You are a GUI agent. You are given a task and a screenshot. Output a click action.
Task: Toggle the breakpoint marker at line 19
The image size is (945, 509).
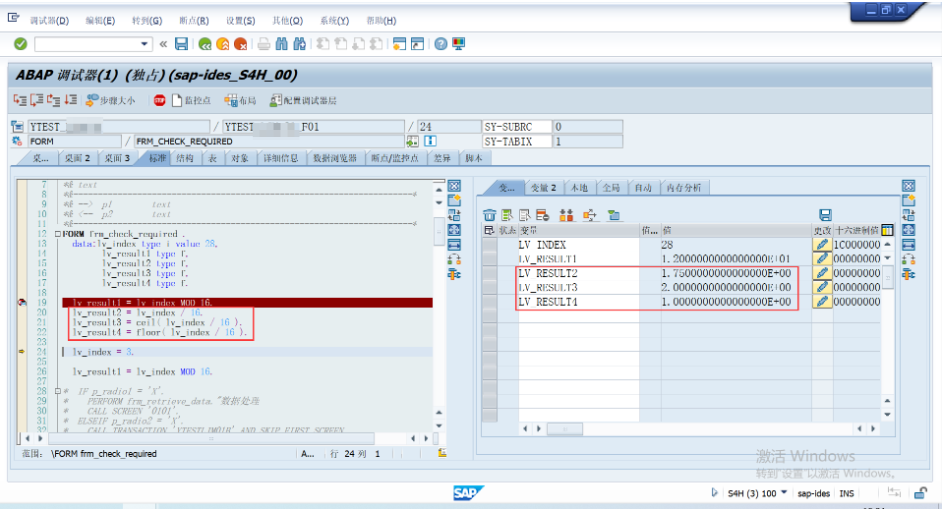tap(22, 302)
